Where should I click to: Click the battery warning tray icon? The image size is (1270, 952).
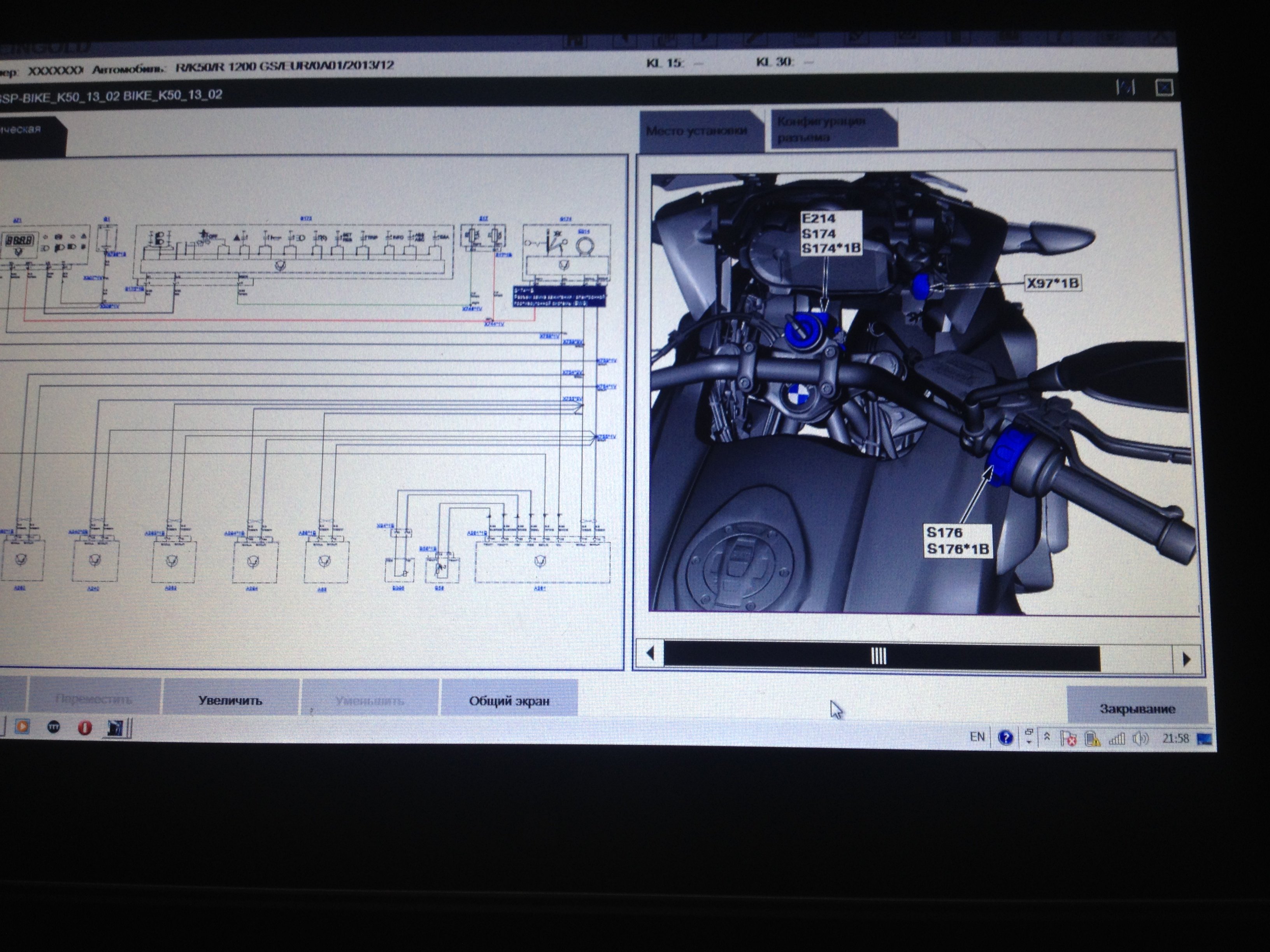click(1091, 738)
